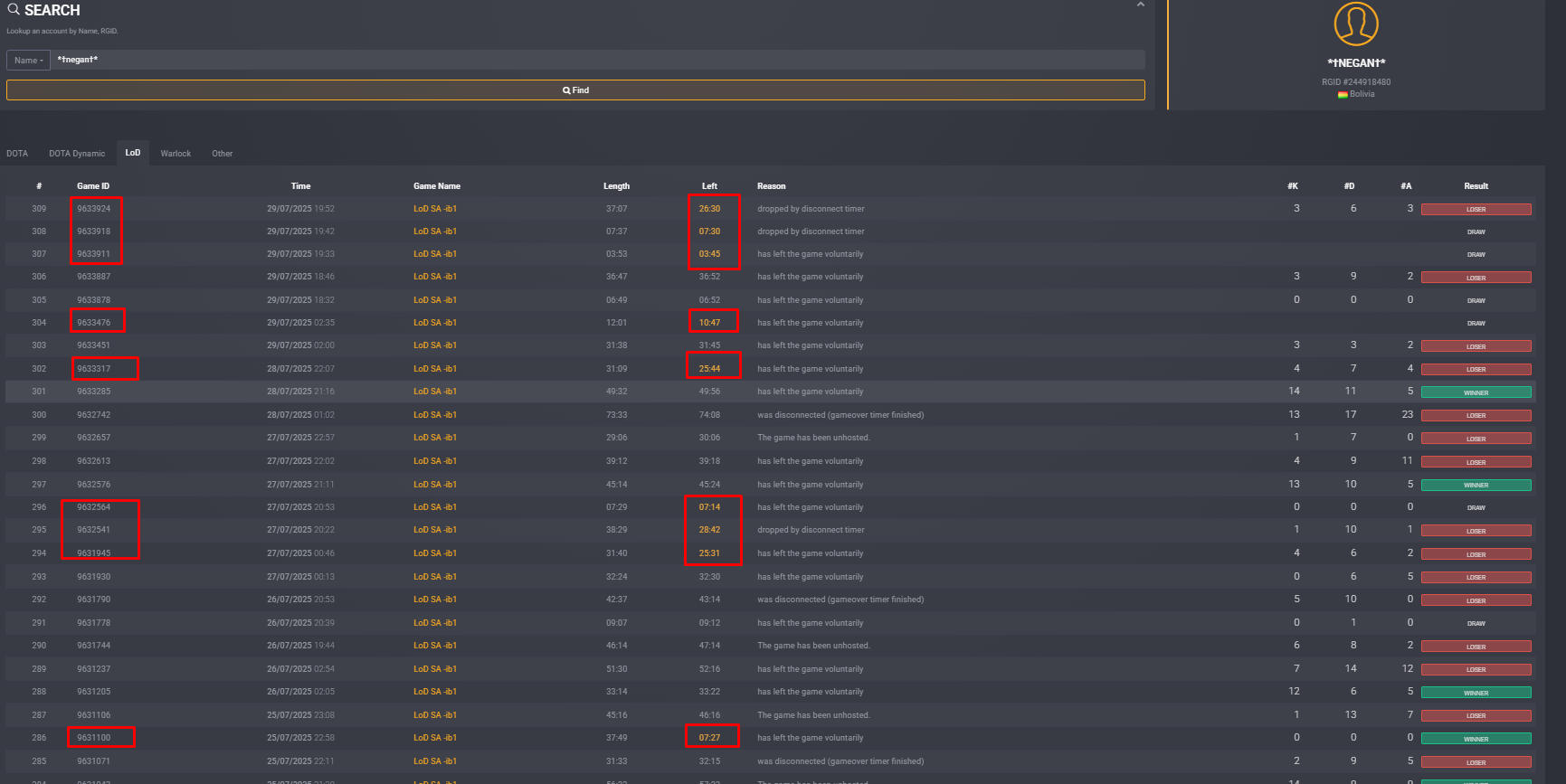1566x784 pixels.
Task: Click the Left column header
Action: click(709, 186)
